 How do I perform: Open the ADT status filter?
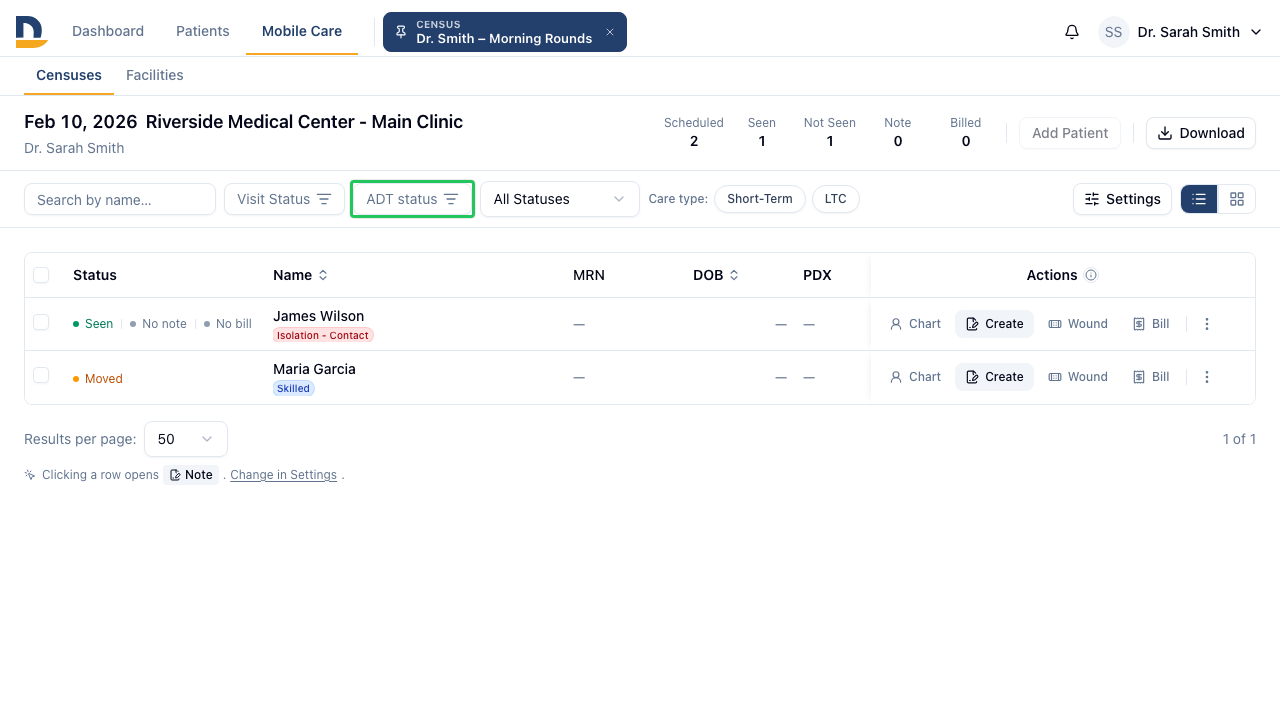coord(412,199)
